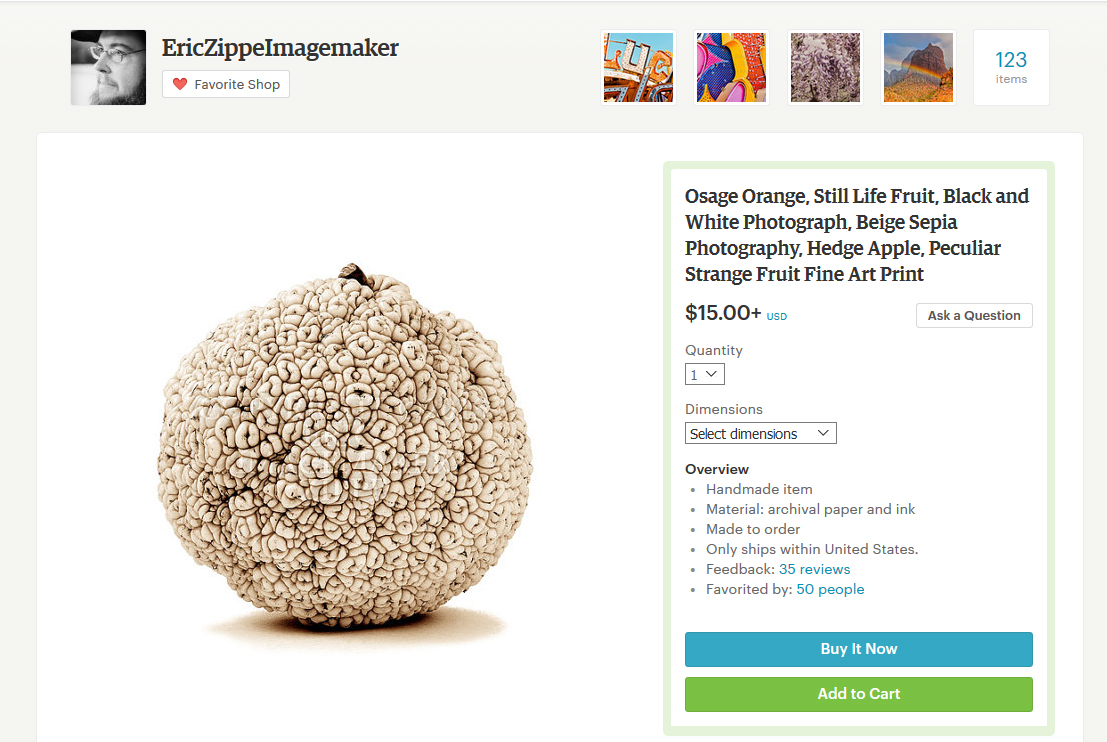
Task: View the colorful abstract shapes thumbnail
Action: pos(731,68)
